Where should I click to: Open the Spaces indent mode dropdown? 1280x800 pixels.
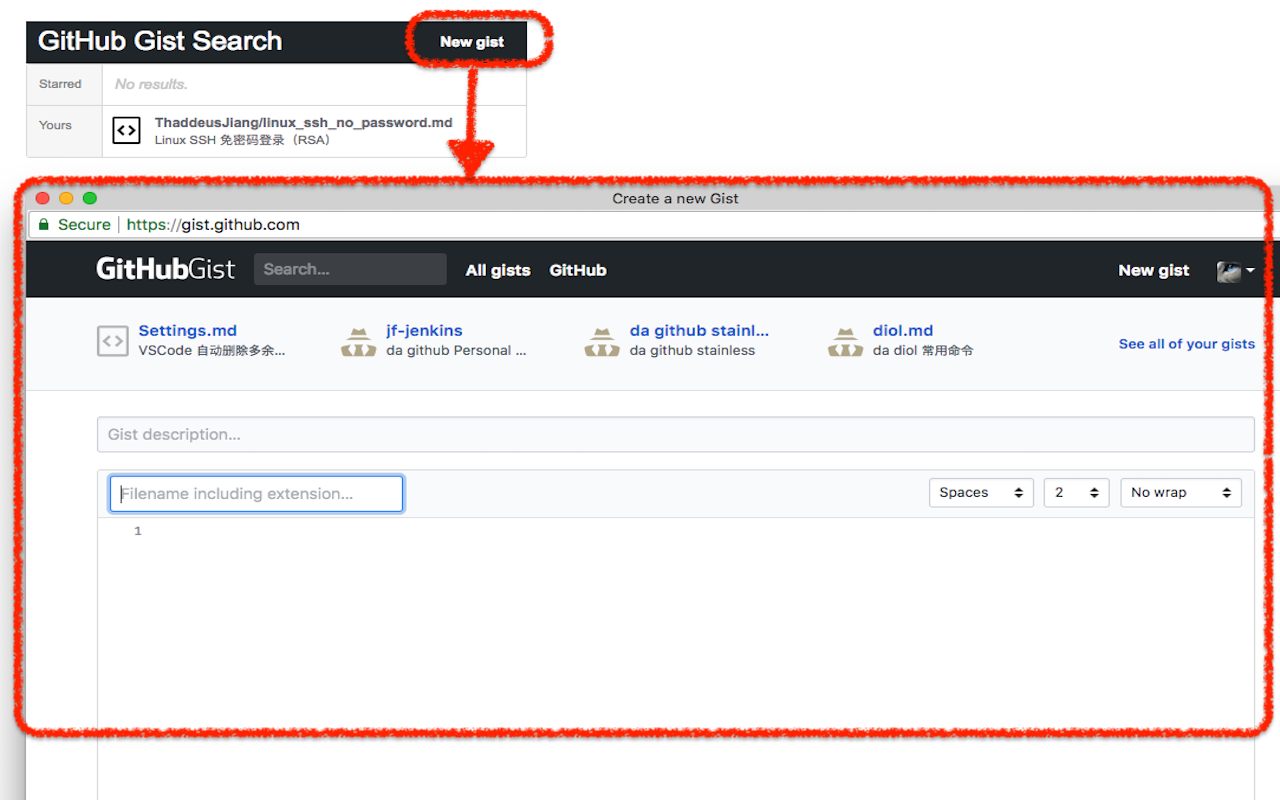[981, 492]
